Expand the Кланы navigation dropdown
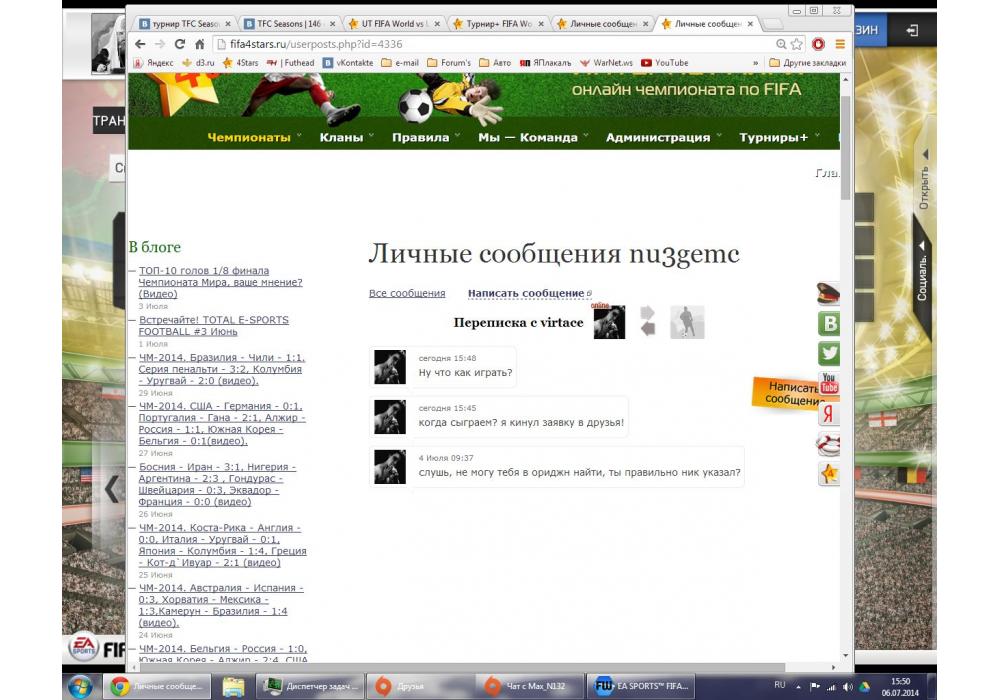This screenshot has width=1000, height=700. pyautogui.click(x=341, y=138)
